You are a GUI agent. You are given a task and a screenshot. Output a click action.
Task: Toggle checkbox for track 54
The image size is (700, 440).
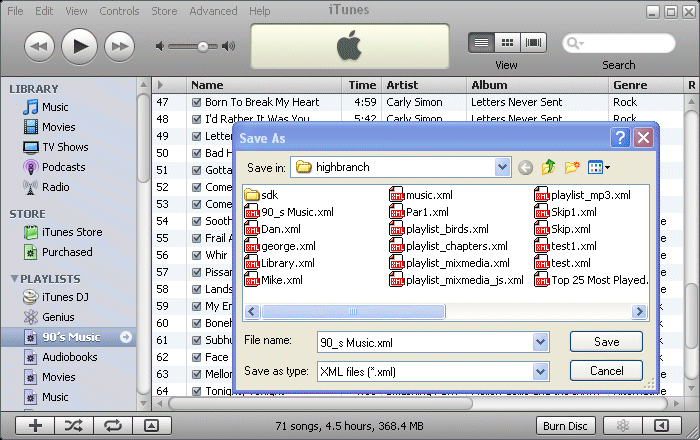coord(196,221)
